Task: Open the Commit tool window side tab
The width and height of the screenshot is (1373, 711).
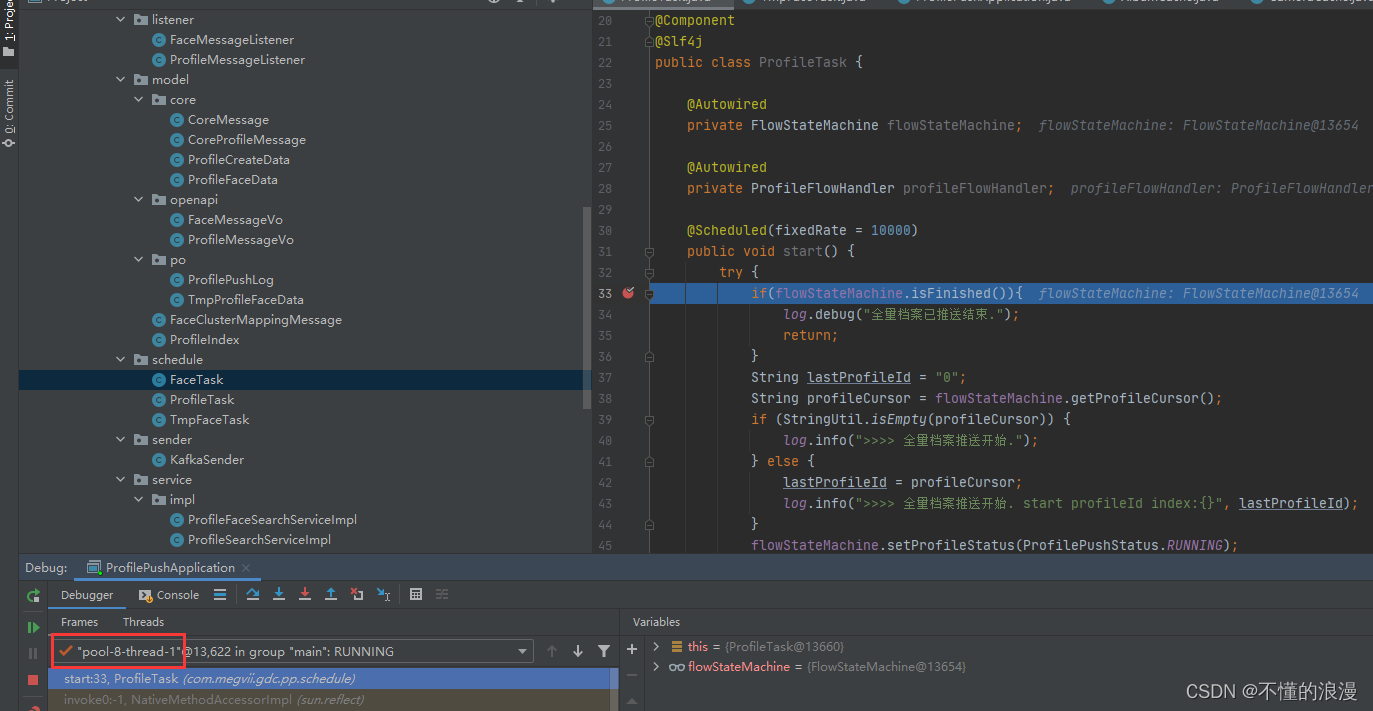Action: click(x=9, y=113)
